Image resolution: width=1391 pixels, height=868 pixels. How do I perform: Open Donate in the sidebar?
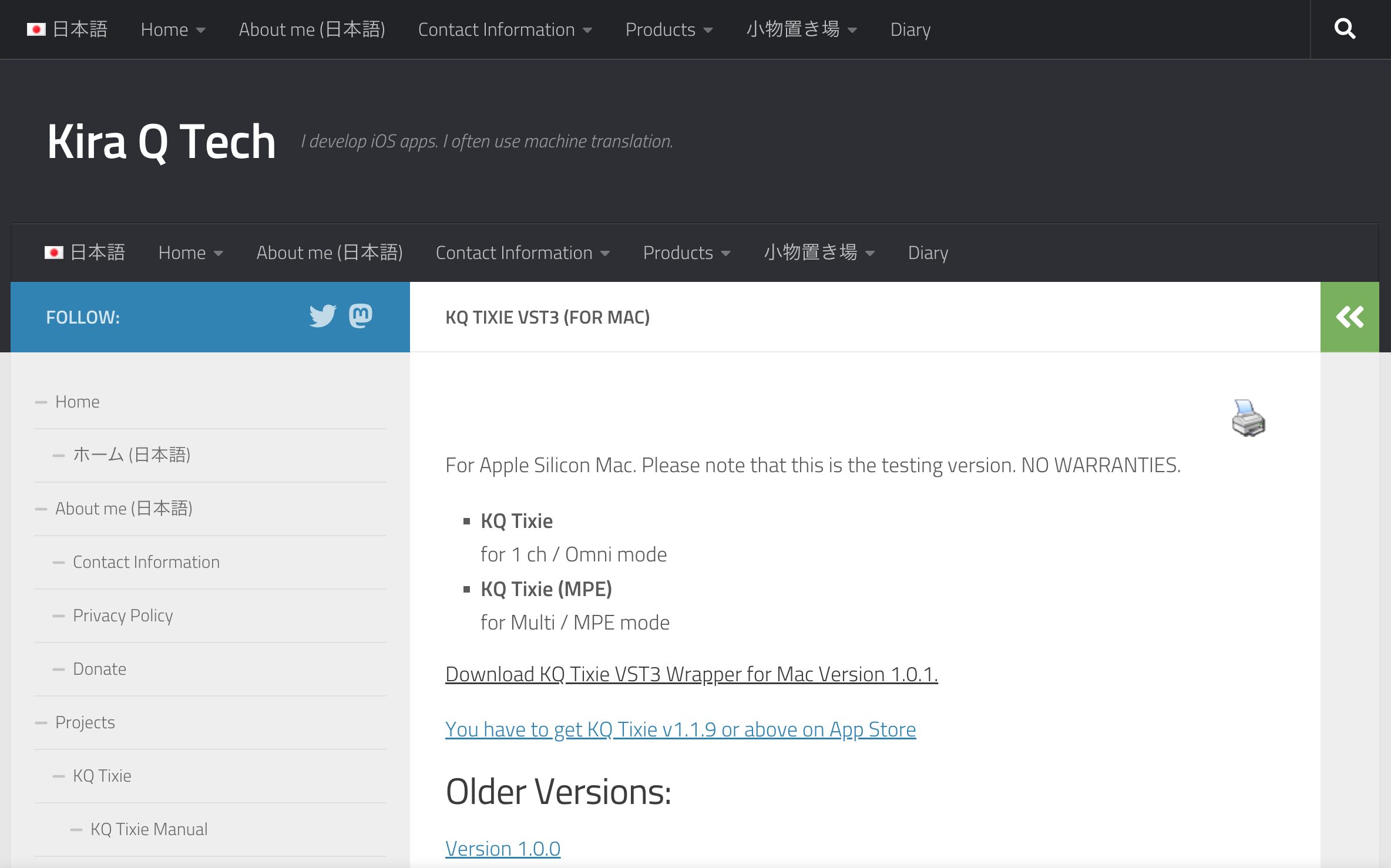pos(99,669)
